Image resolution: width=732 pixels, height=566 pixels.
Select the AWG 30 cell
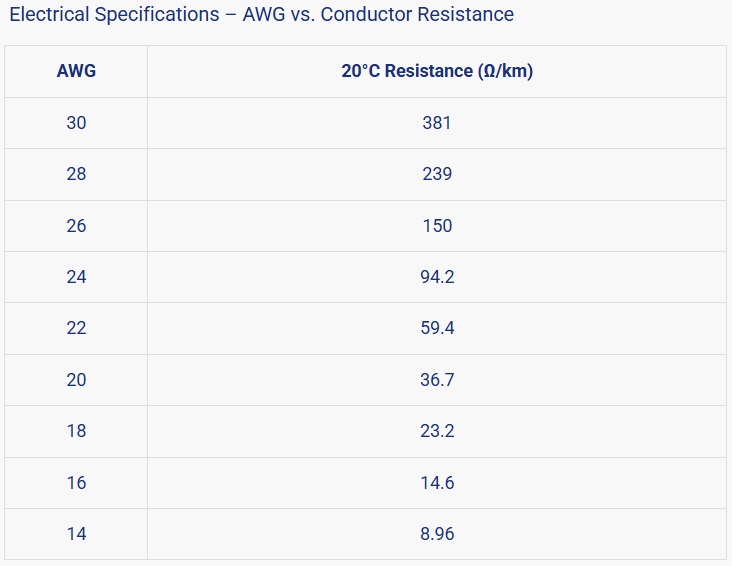(x=76, y=123)
